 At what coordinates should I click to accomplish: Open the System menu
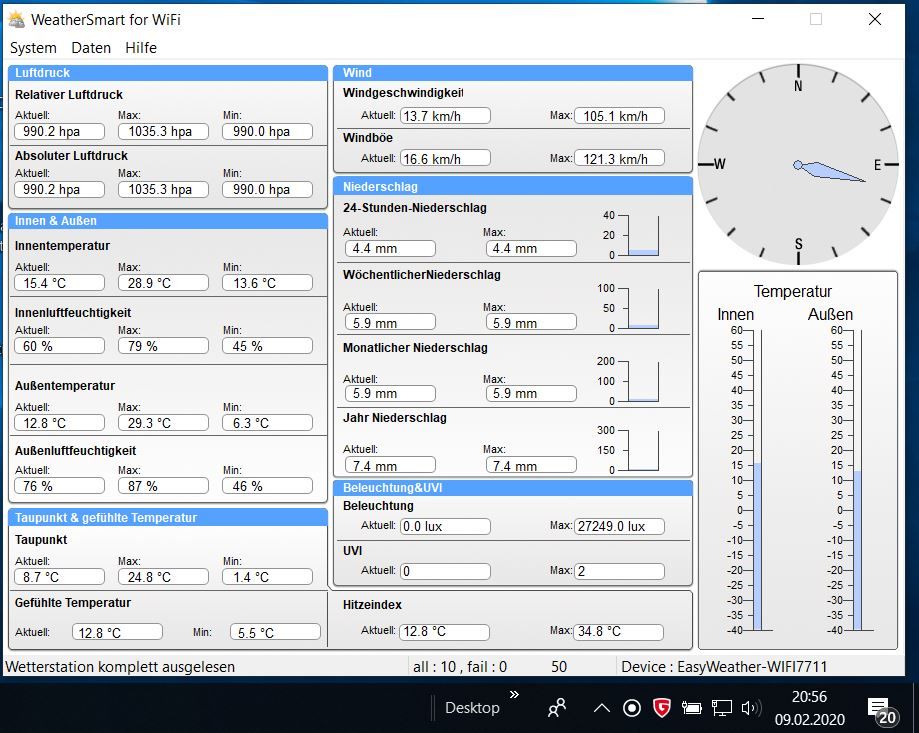[33, 48]
